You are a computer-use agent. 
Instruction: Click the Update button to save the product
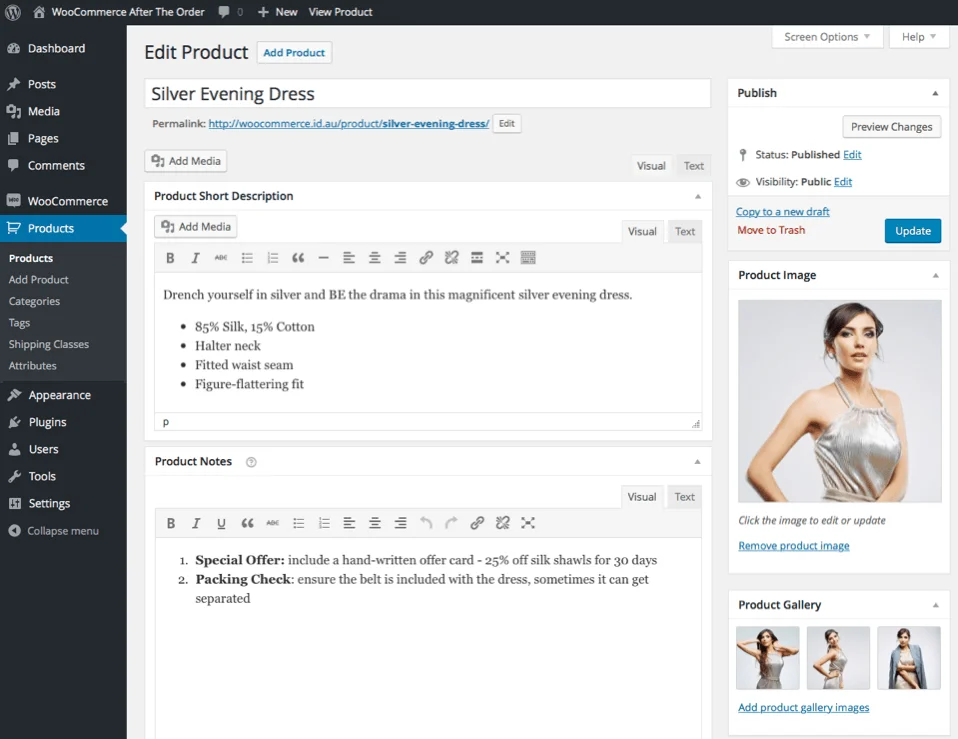point(912,230)
